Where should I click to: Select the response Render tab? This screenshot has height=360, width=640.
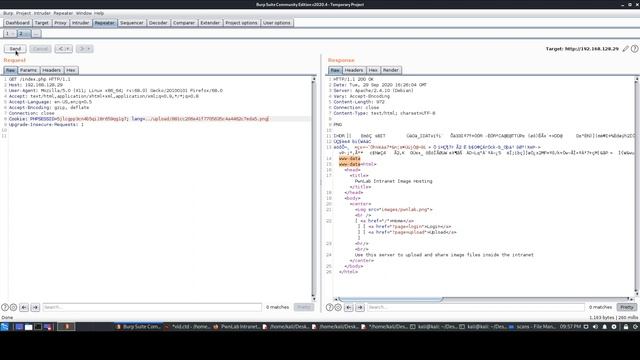391,70
